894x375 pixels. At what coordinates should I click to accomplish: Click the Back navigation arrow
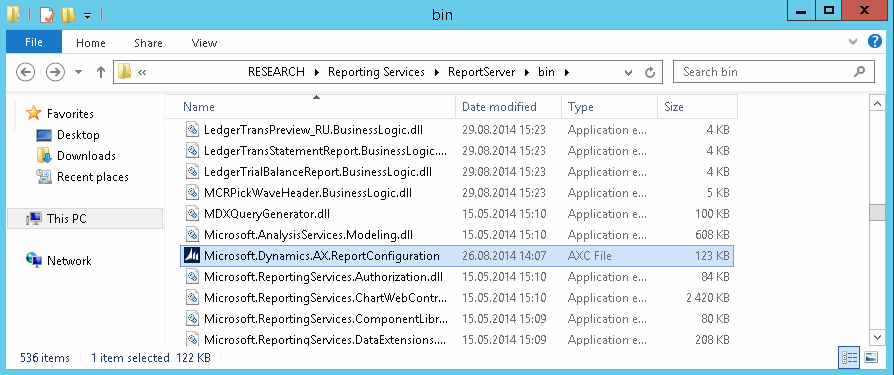26,72
